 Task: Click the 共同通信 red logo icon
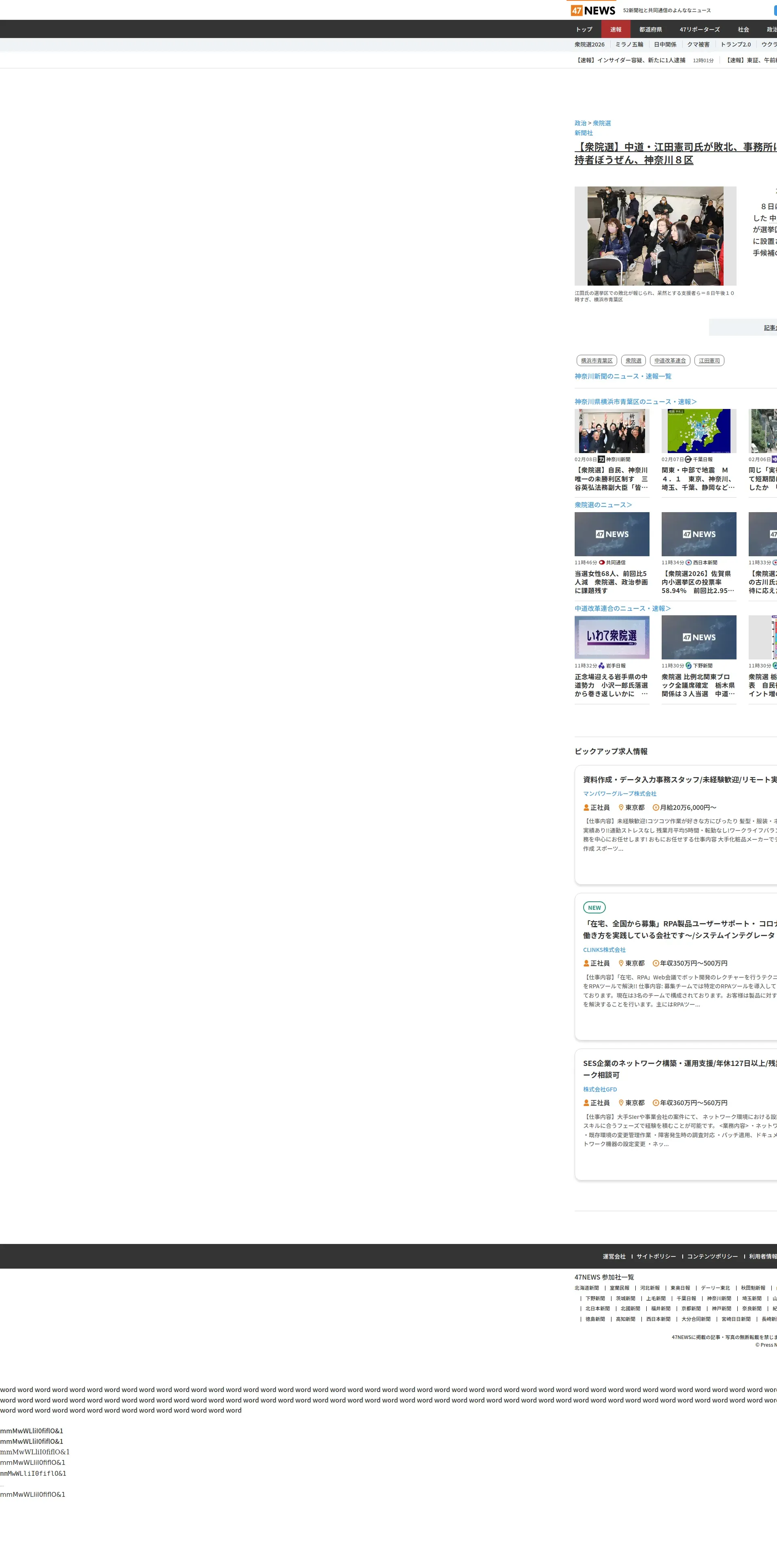(x=602, y=562)
